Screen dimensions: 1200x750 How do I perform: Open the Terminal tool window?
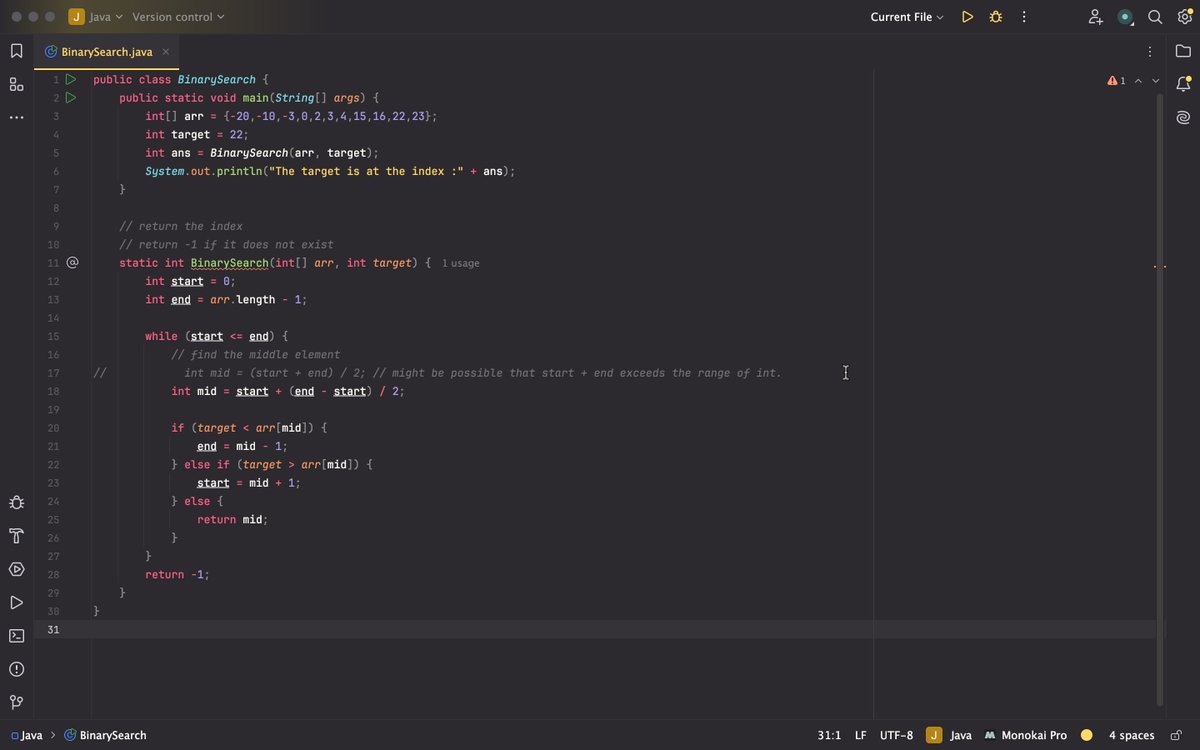coord(16,635)
